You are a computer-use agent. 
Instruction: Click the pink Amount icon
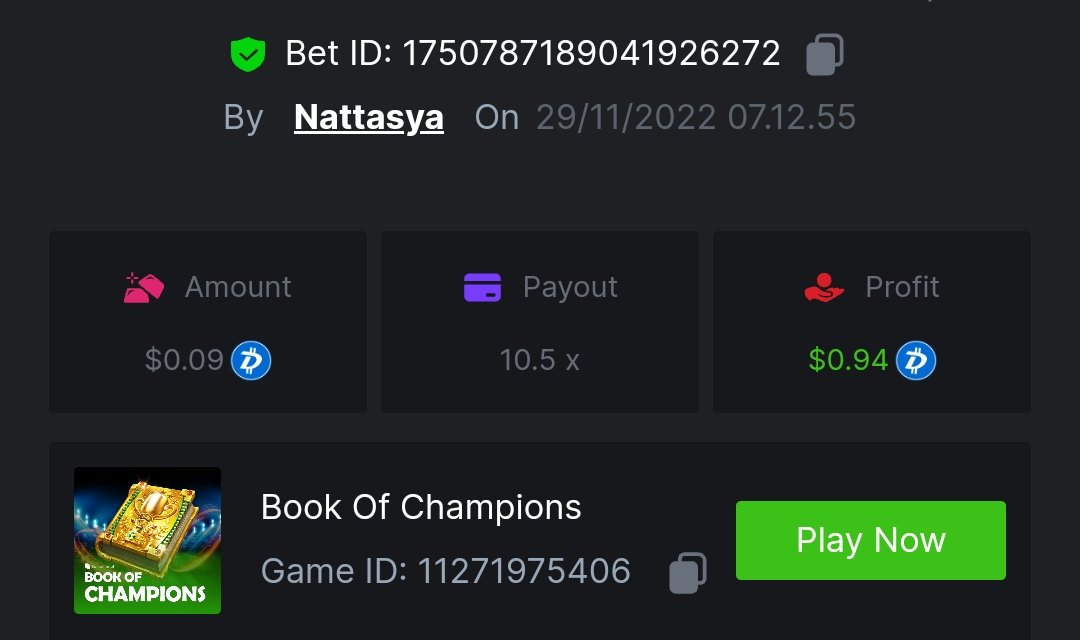coord(144,287)
